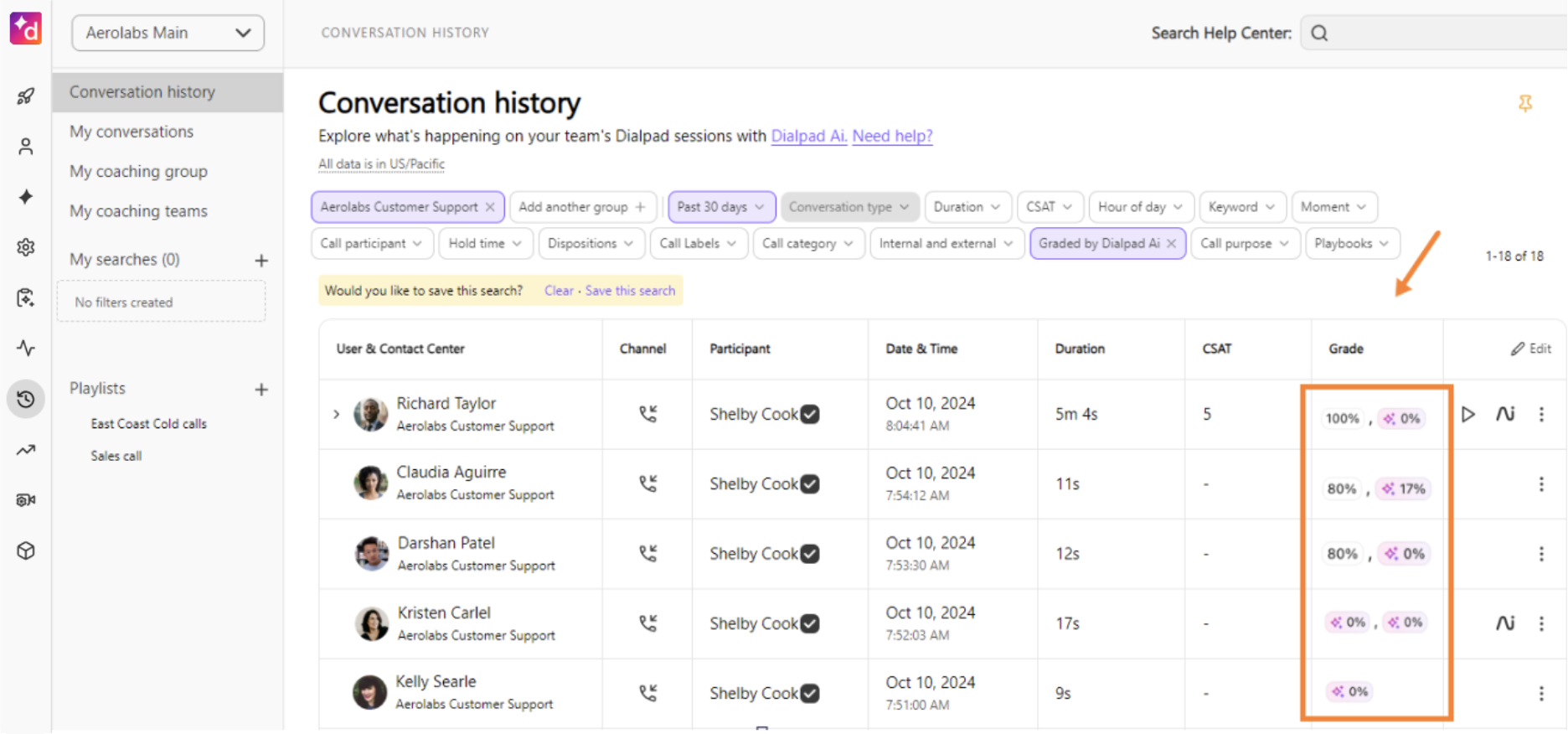Select Conversation history in side menu
This screenshot has width=1568, height=734.
pyautogui.click(x=168, y=92)
